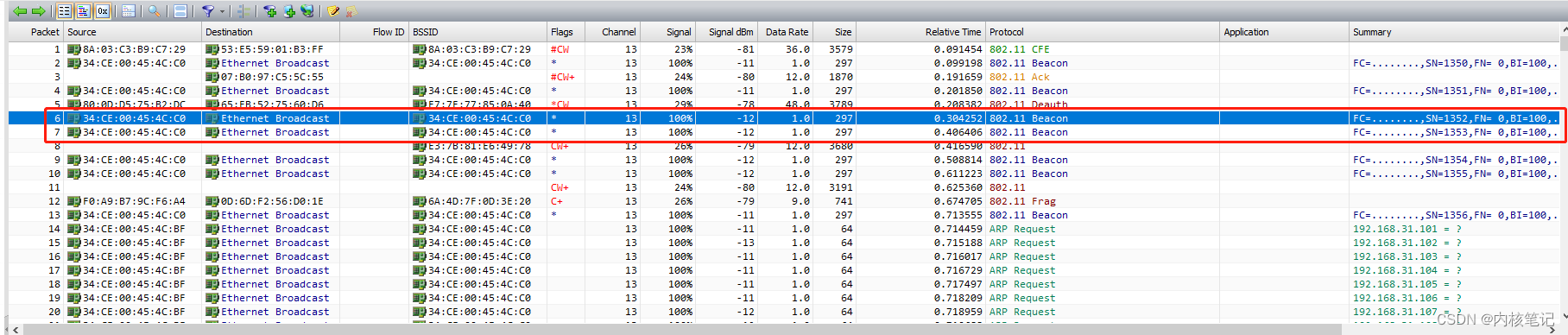The image size is (1568, 335).
Task: Click the Summary column header
Action: 1455,32
